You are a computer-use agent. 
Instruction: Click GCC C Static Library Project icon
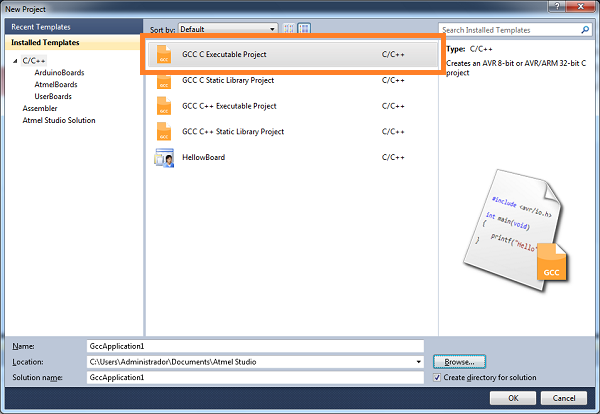(164, 81)
